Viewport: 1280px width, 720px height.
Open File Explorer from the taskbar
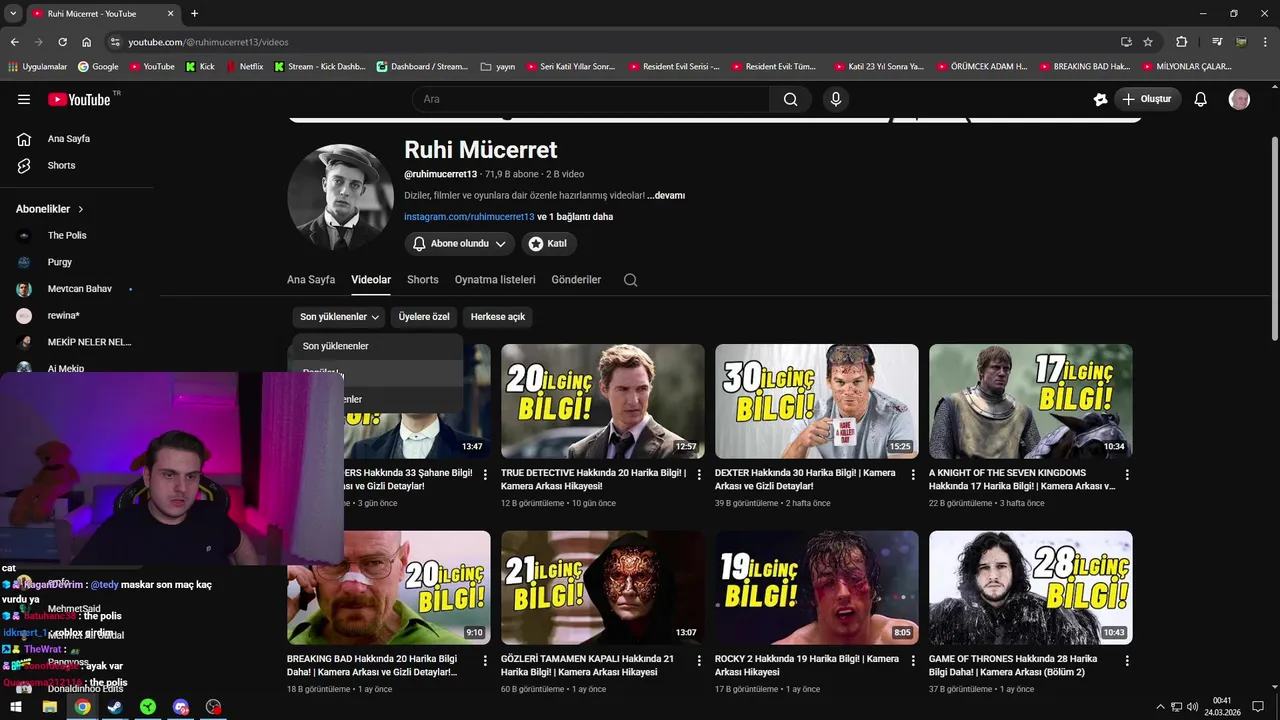coord(49,707)
